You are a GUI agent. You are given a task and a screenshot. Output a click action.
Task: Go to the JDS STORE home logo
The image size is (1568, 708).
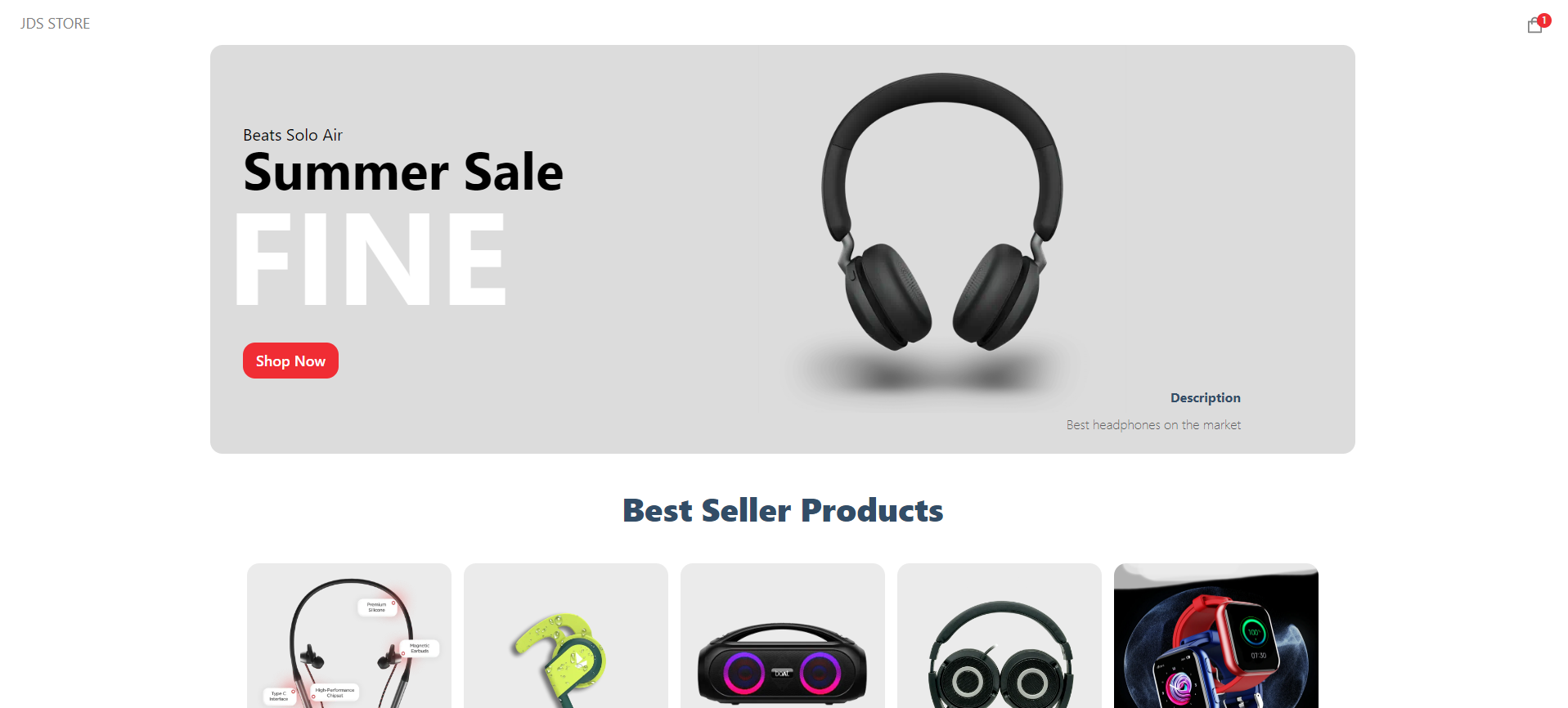(55, 24)
